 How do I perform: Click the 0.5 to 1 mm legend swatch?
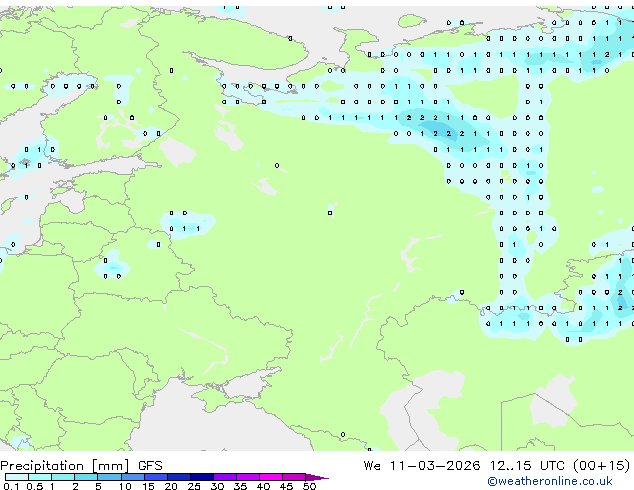click(40, 477)
